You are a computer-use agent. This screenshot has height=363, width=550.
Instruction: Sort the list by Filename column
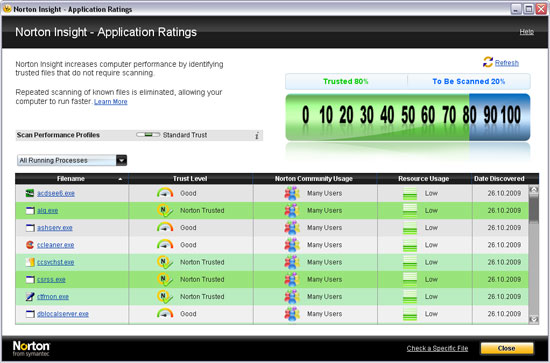point(72,179)
